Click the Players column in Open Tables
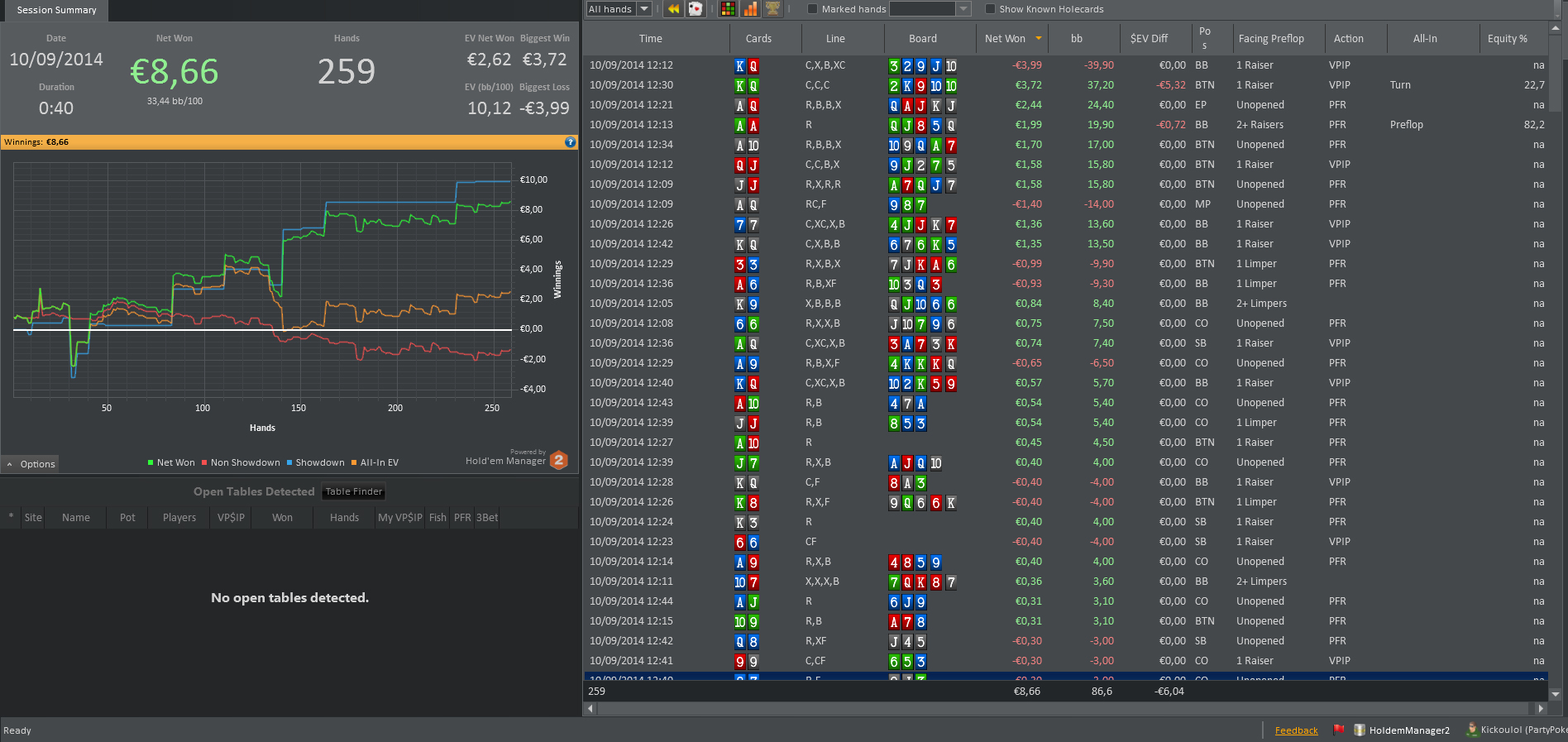Screen dimensions: 1568x742 pos(179,518)
